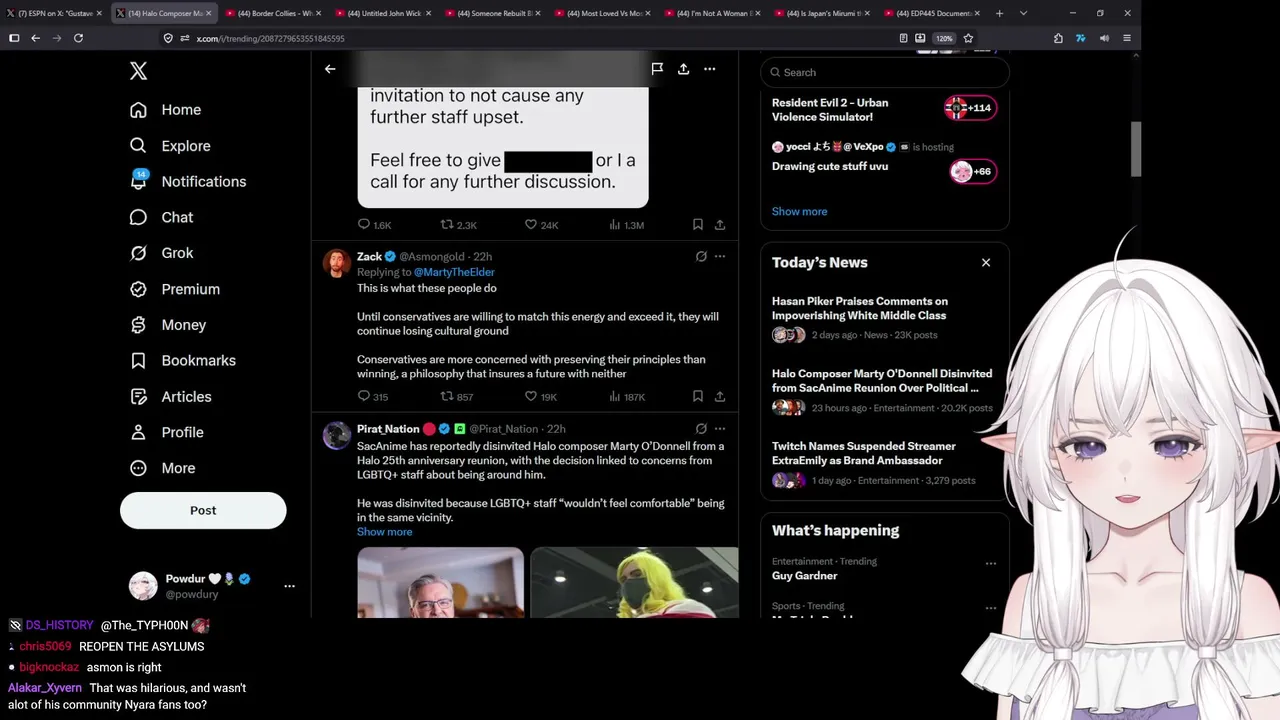Screen dimensions: 1280x720
Task: Repost the top post with 2.3K reposts
Action: [x=458, y=225]
